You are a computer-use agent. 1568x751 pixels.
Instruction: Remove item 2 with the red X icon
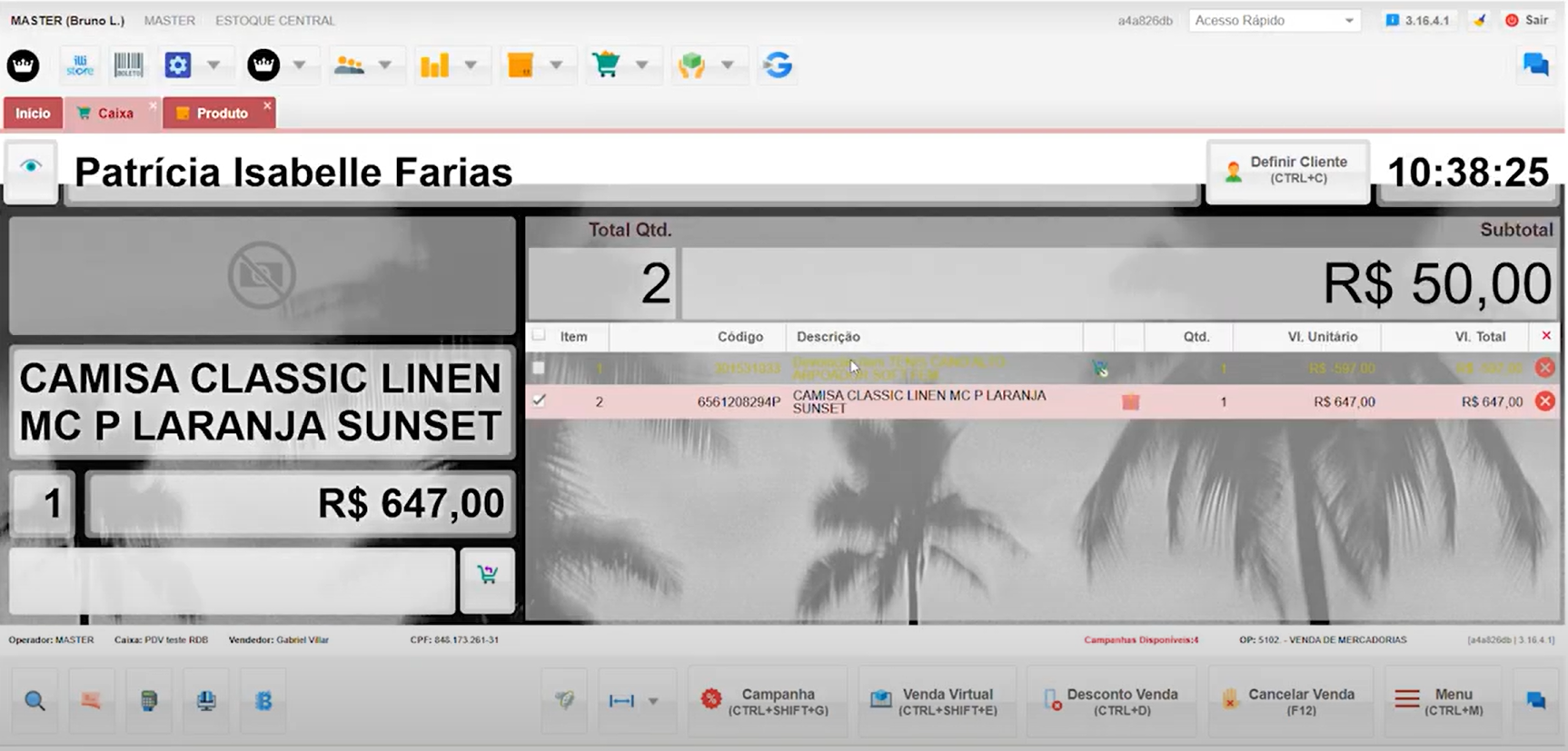1544,401
